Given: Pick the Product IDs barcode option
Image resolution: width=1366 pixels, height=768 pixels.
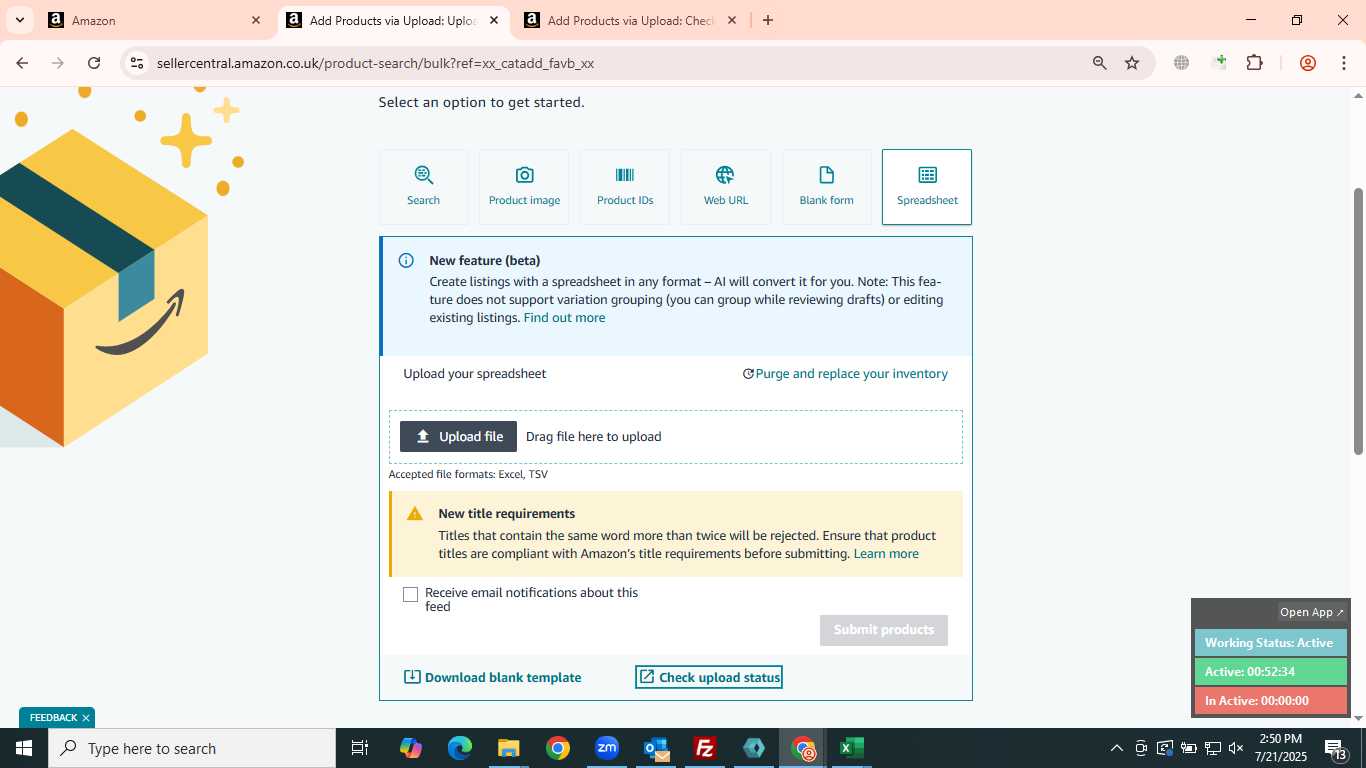Looking at the screenshot, I should click(625, 187).
